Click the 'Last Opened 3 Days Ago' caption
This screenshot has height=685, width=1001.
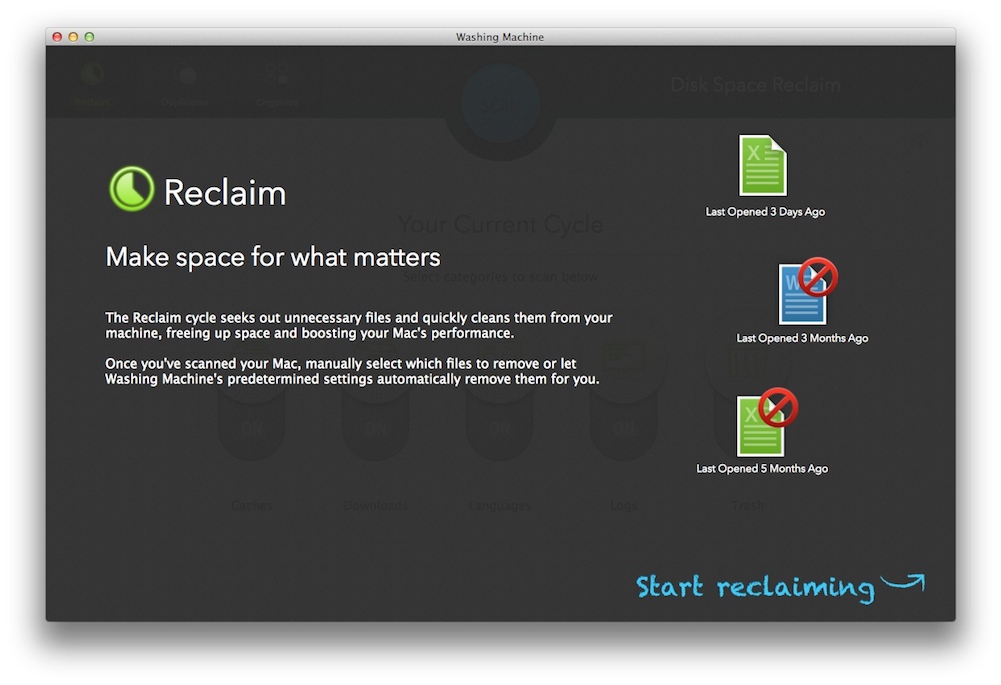(765, 211)
